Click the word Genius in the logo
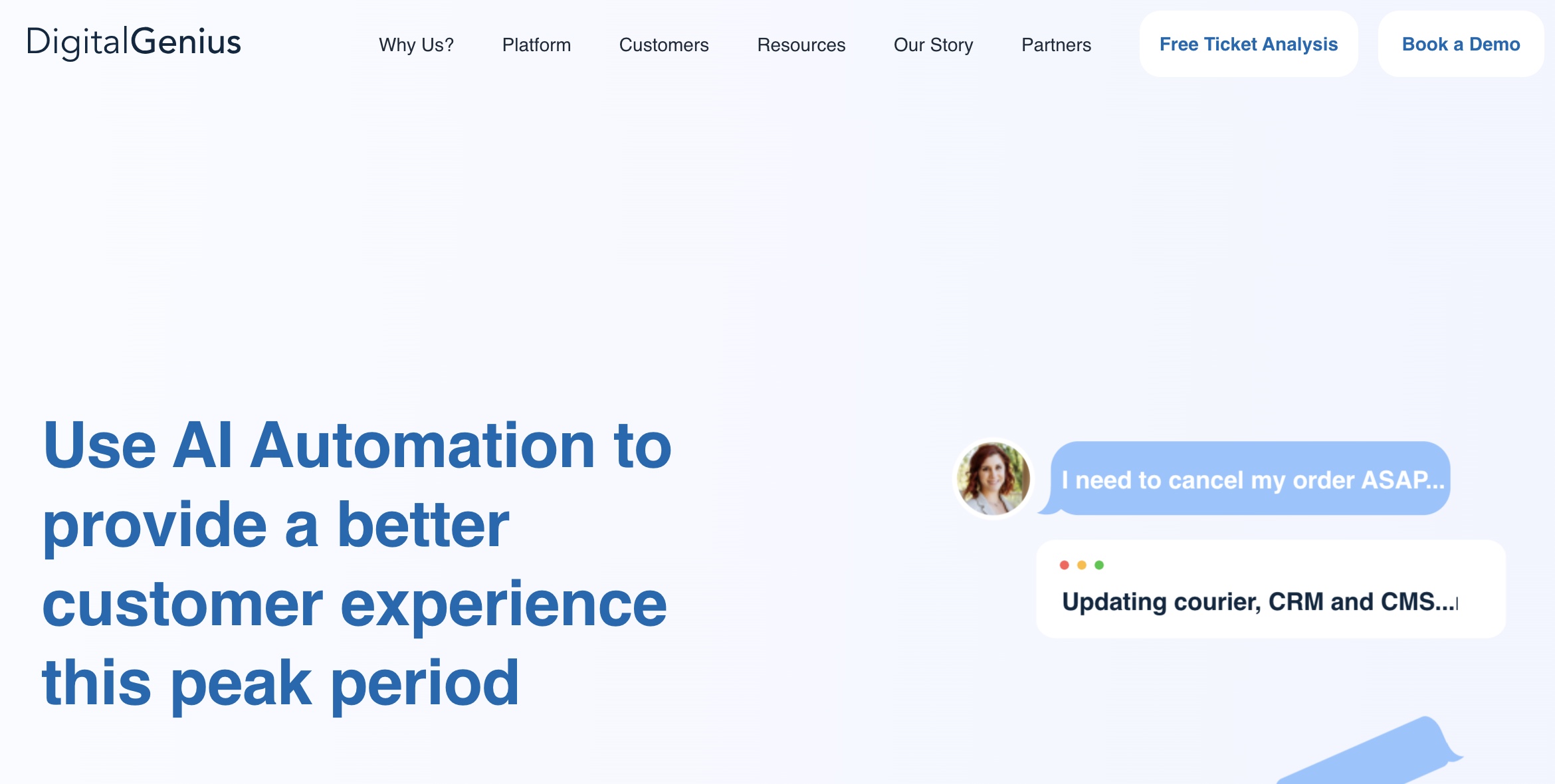 (x=186, y=43)
